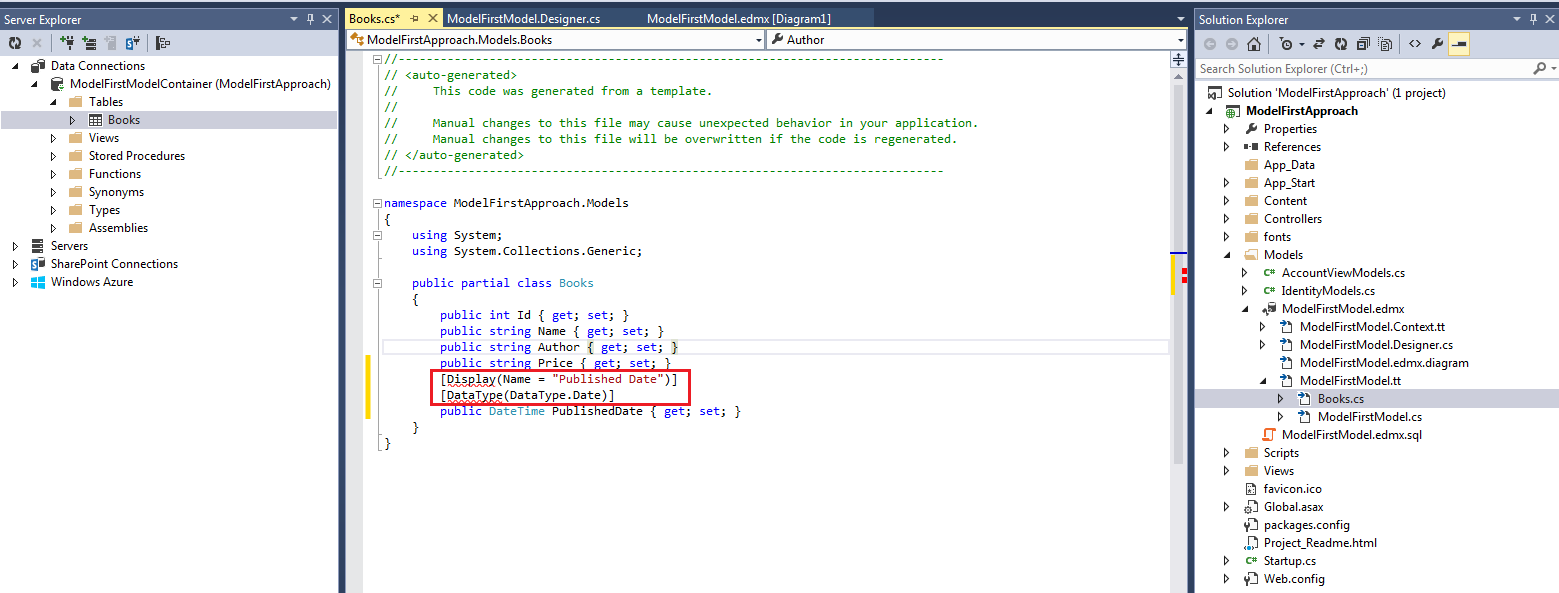
Task: Expand the Books table node
Action: [72, 120]
